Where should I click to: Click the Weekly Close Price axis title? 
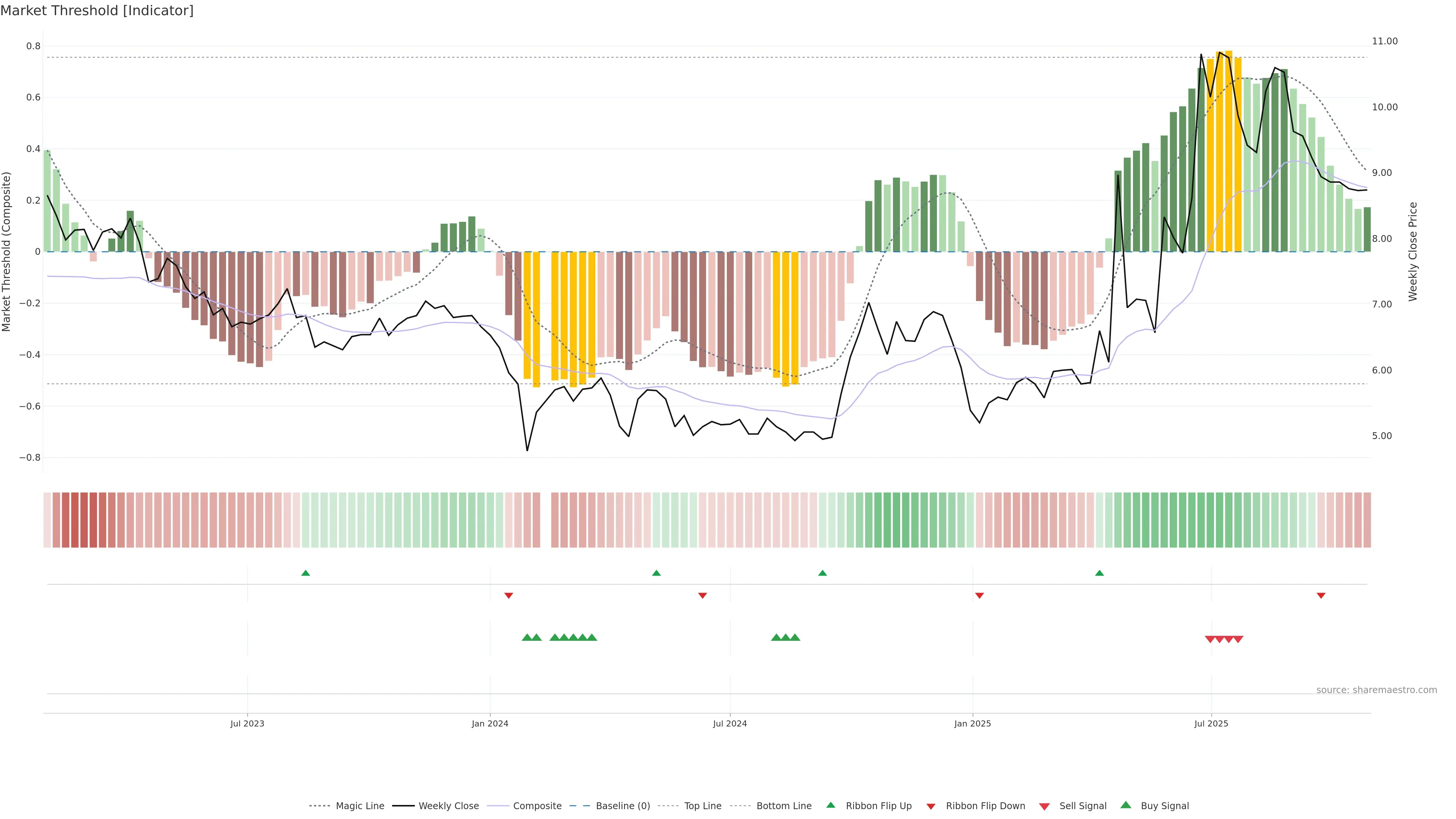1413,251
